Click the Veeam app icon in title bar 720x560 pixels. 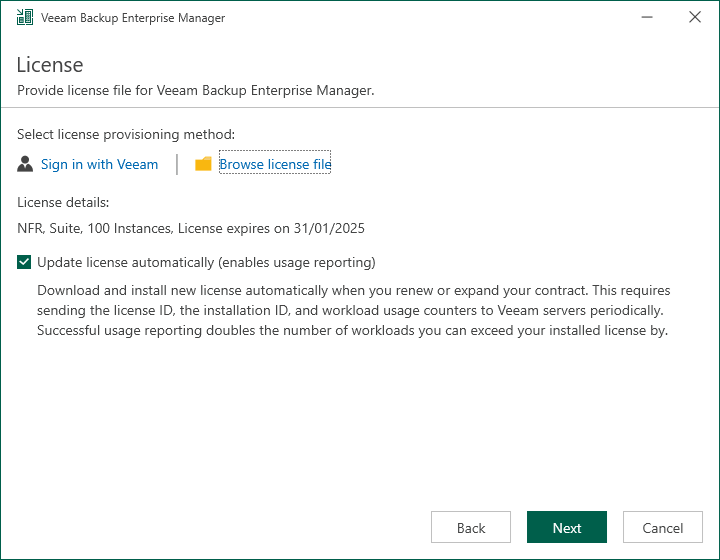point(25,18)
